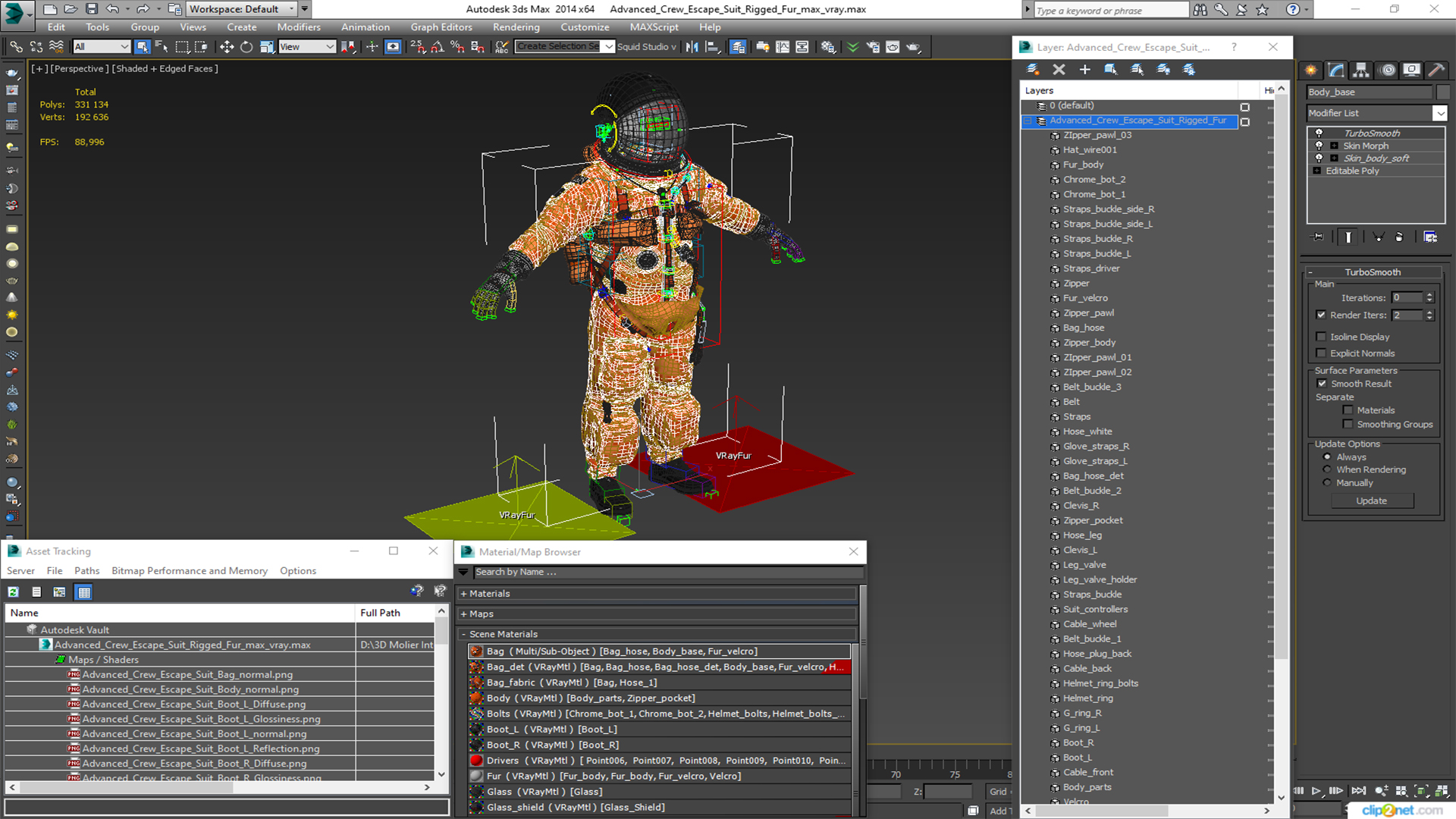Screen dimensions: 1456x819
Task: Expand the Materials group in browser
Action: click(463, 594)
